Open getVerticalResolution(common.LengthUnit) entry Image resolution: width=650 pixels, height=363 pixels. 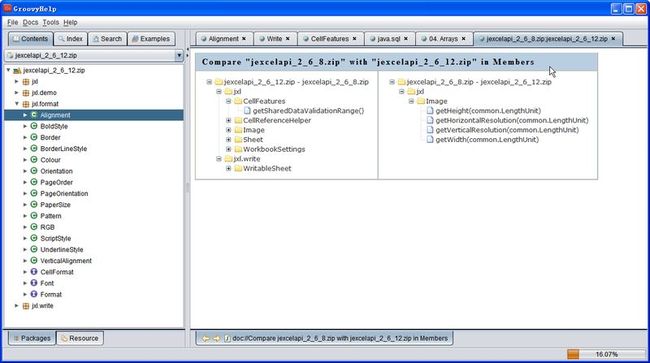click(x=507, y=130)
